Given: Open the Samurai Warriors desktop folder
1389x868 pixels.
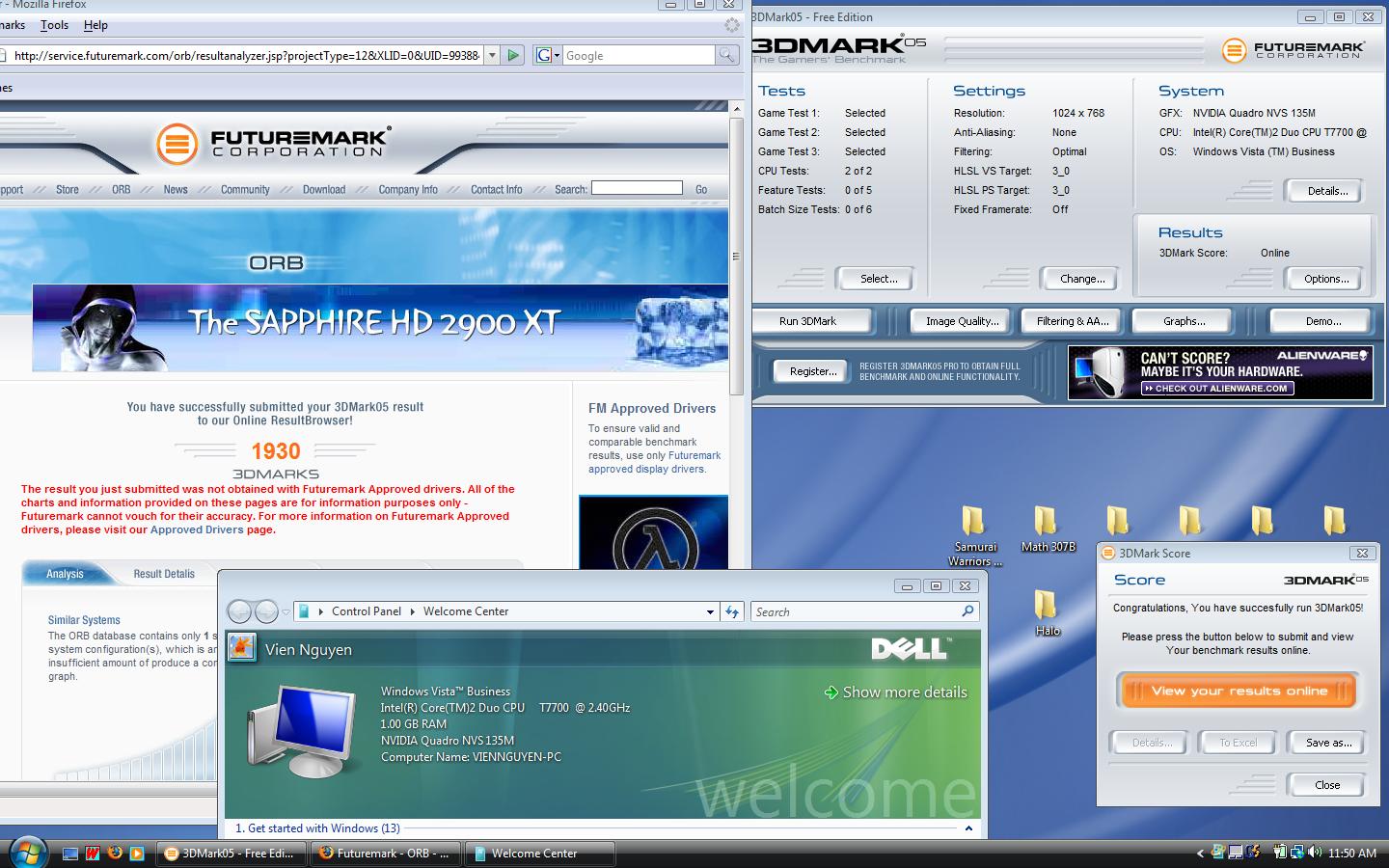Looking at the screenshot, I should click(x=975, y=537).
